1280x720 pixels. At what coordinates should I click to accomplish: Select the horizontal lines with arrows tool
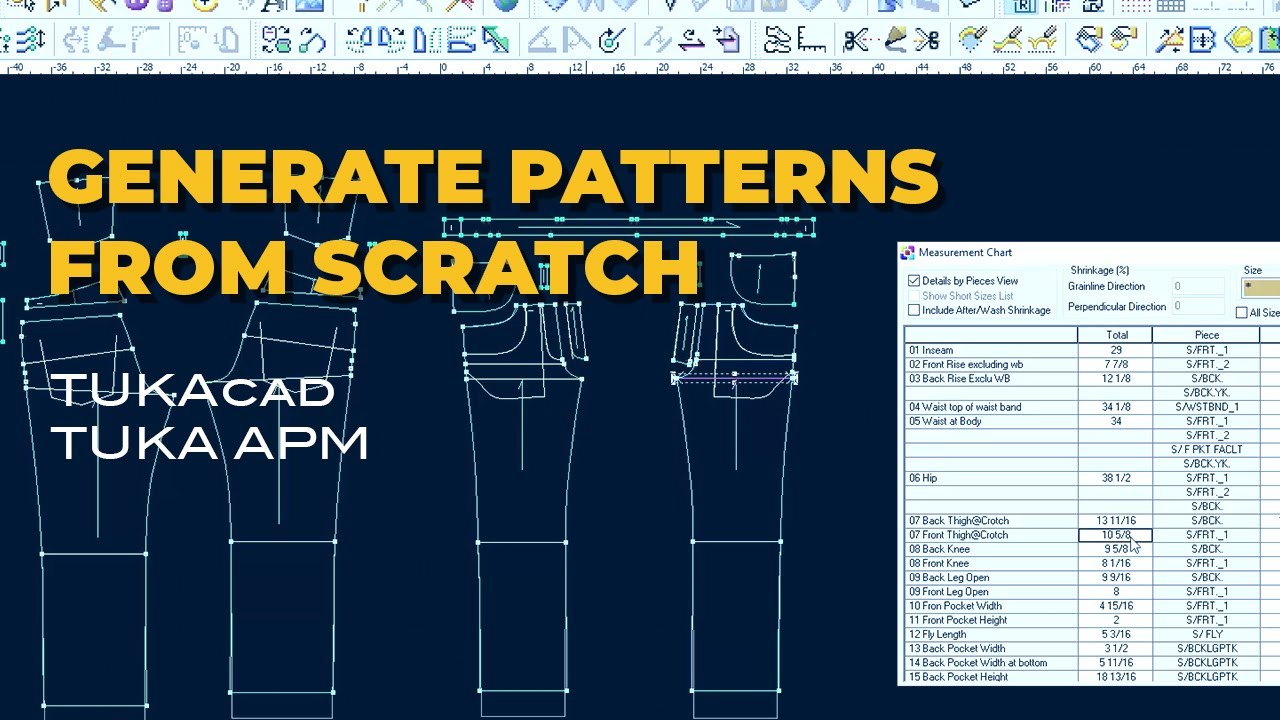click(x=30, y=40)
